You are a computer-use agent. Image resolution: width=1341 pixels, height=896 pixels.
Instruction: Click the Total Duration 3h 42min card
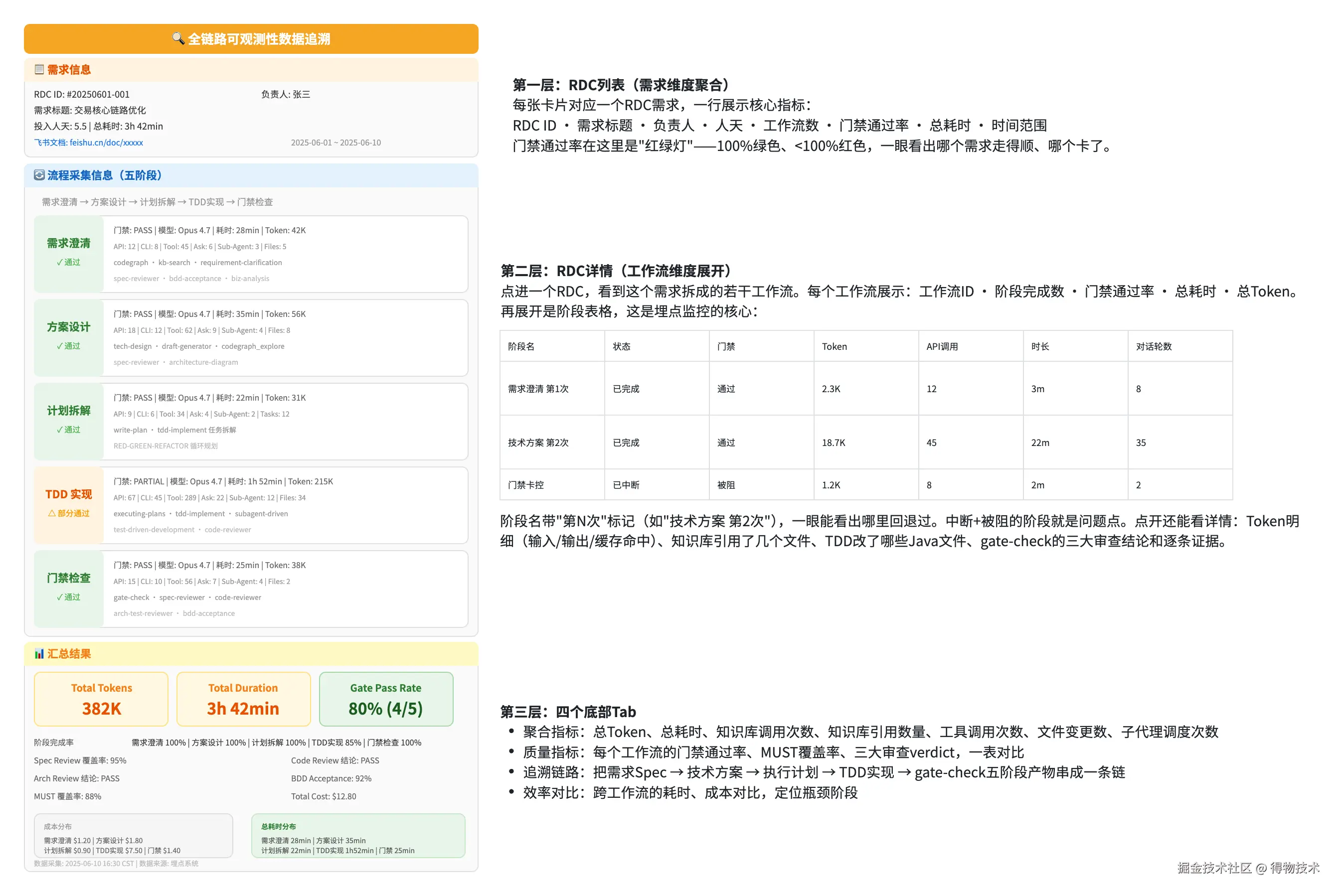click(243, 699)
